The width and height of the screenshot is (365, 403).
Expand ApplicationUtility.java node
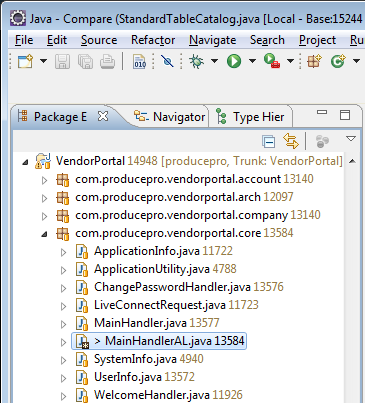coord(63,271)
